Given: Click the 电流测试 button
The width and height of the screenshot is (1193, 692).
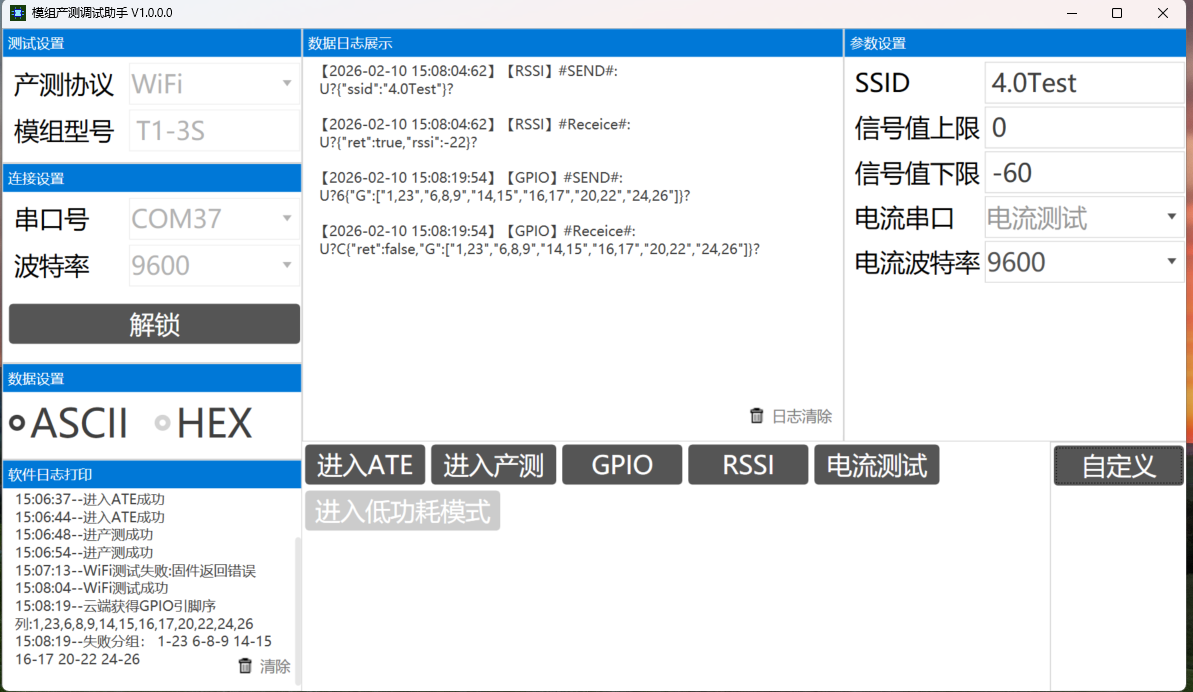Looking at the screenshot, I should click(x=876, y=464).
